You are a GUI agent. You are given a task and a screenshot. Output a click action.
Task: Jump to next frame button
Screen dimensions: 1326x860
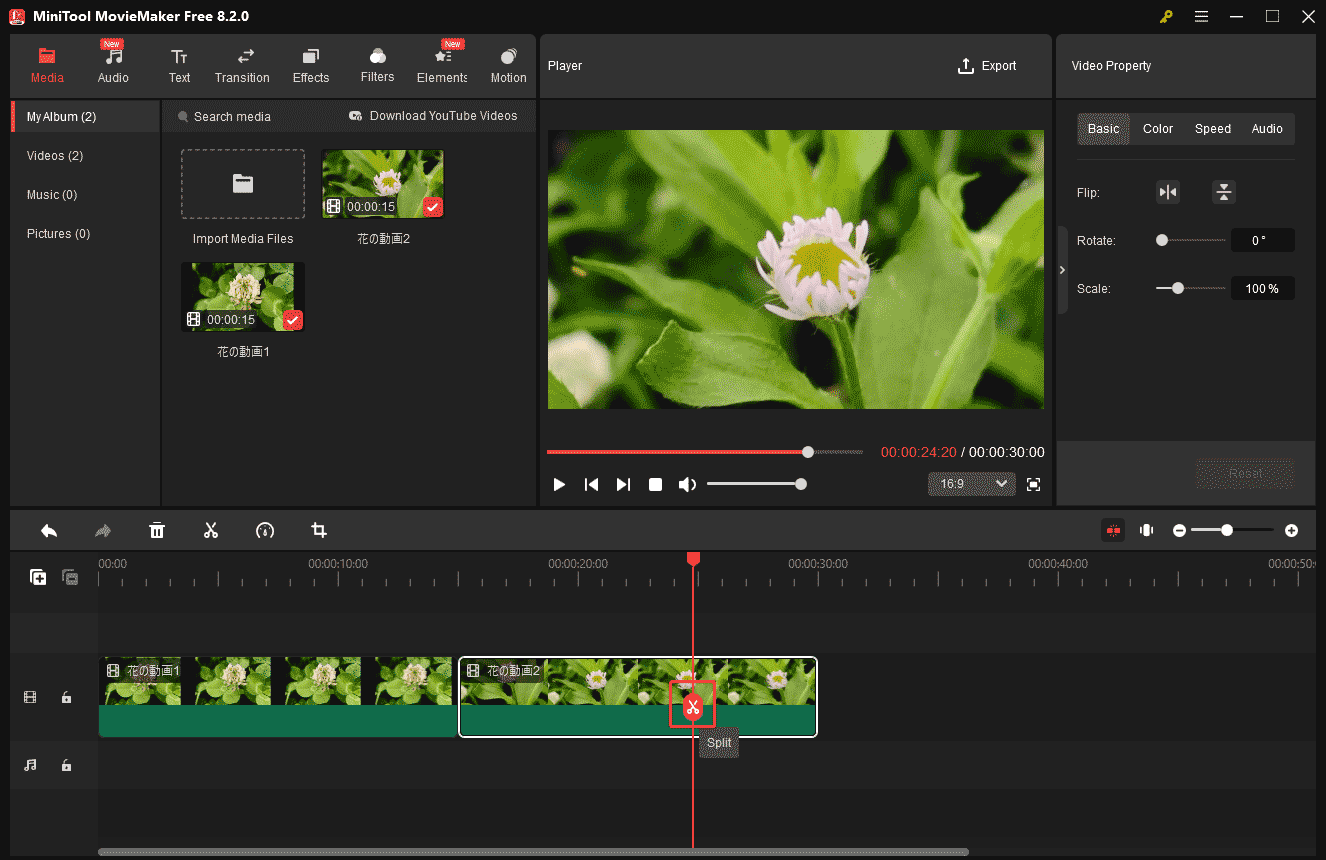(623, 484)
